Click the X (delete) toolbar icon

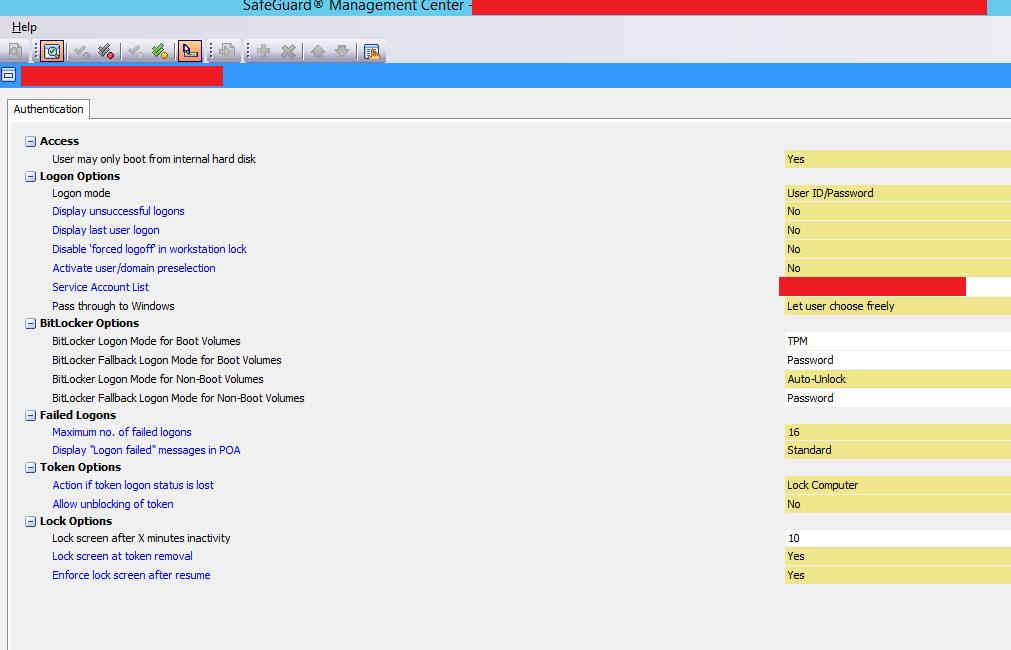pyautogui.click(x=288, y=51)
